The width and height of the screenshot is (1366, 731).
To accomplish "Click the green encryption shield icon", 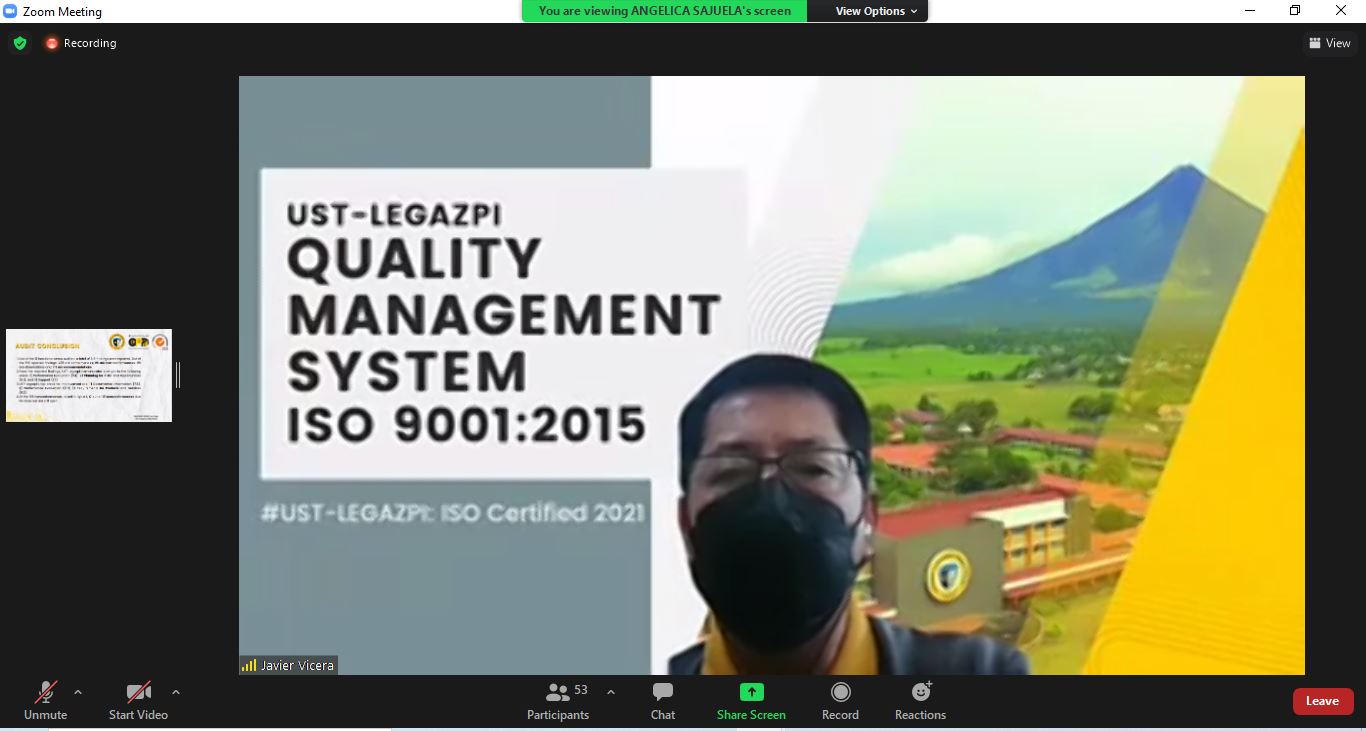I will 20,43.
